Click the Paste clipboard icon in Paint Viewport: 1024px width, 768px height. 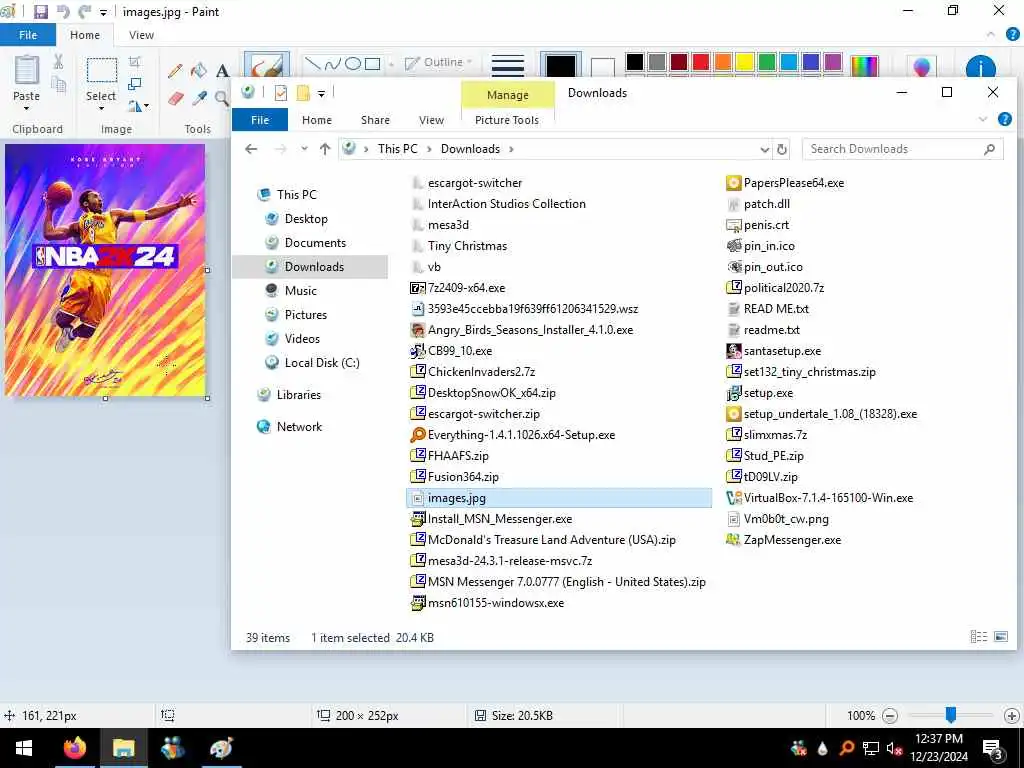(27, 69)
